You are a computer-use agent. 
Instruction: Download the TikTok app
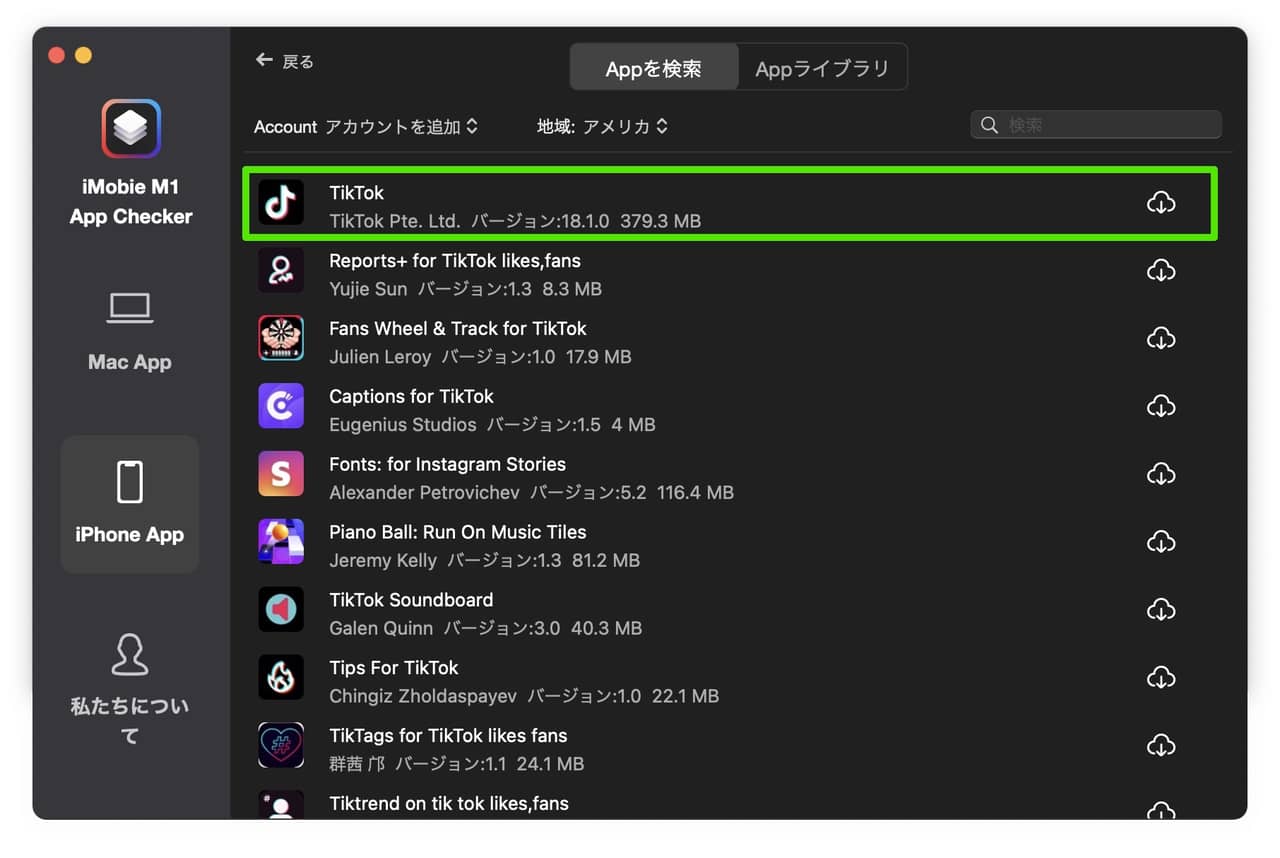(x=1161, y=203)
